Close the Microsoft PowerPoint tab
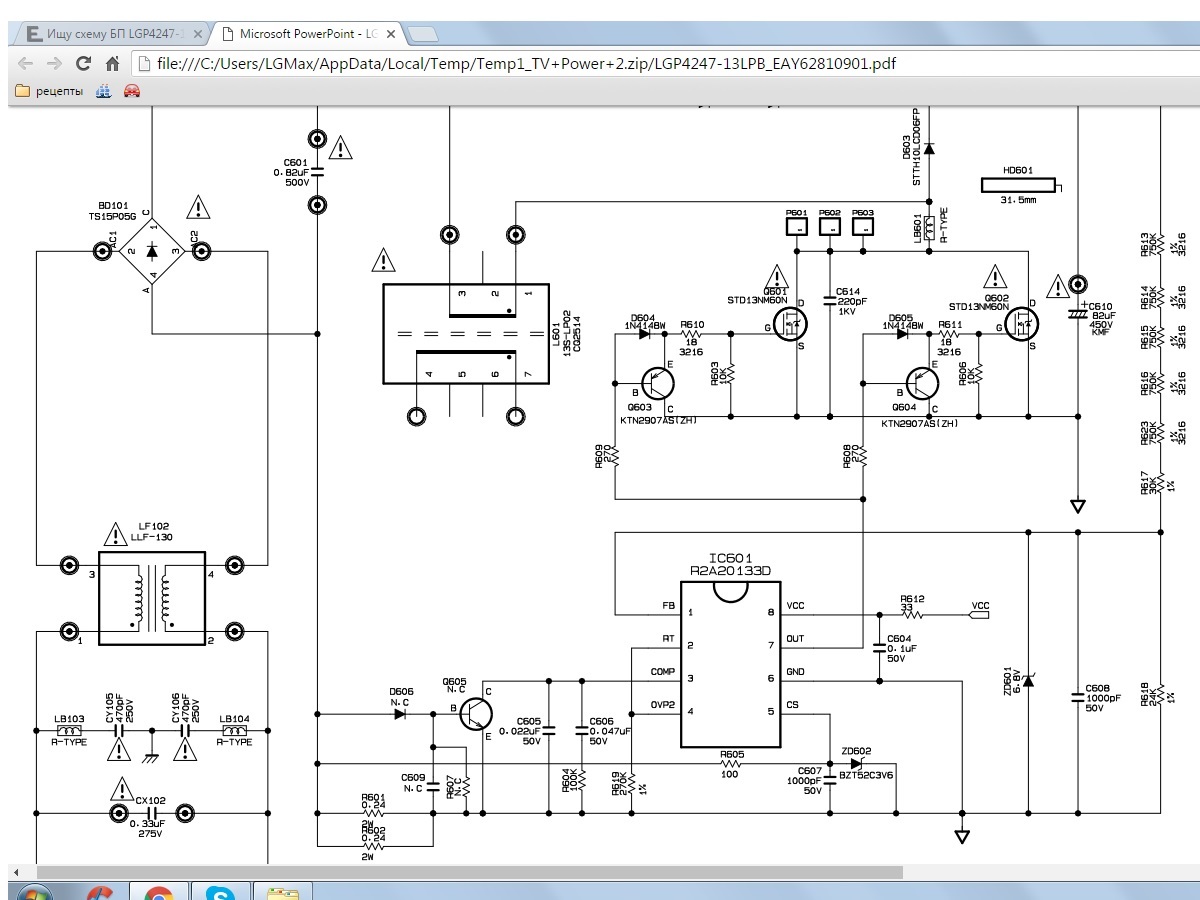This screenshot has height=900, width=1200. pos(390,34)
